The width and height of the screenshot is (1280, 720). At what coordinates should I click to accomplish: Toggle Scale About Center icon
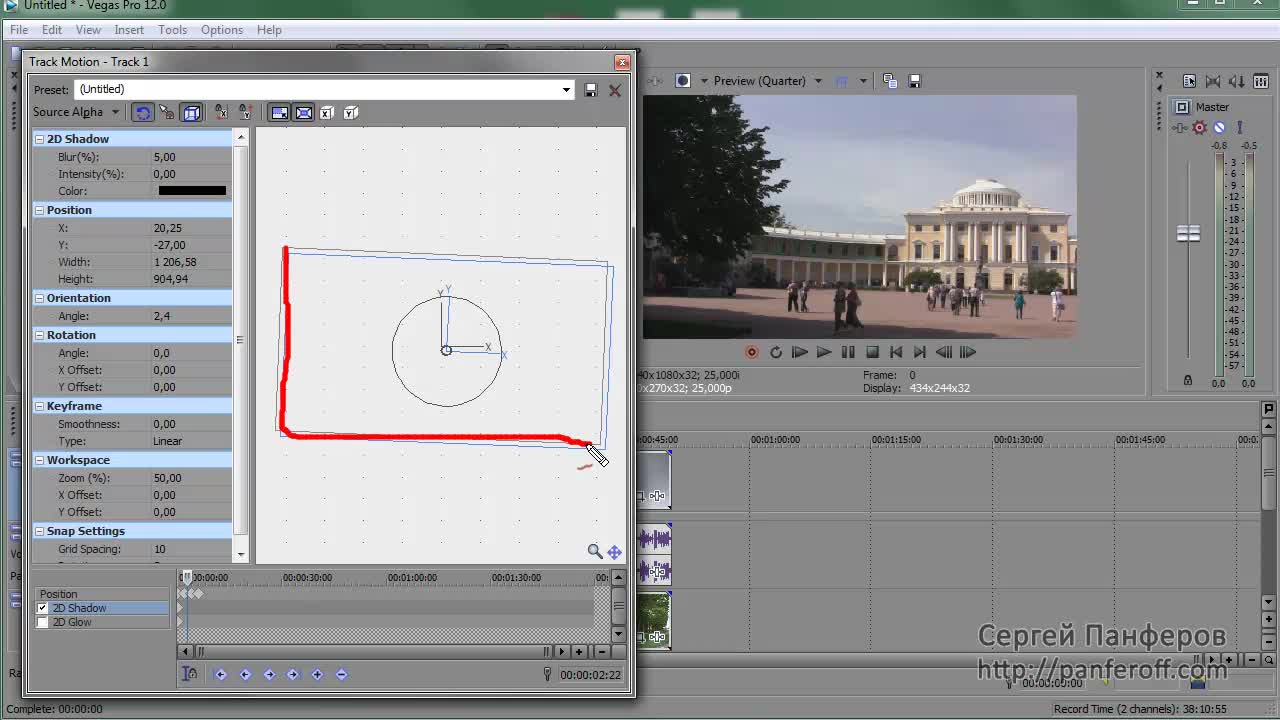304,113
